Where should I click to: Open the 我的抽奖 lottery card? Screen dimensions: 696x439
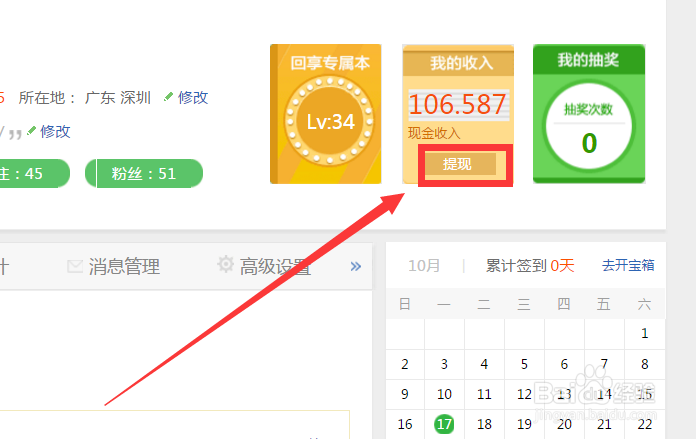(x=589, y=114)
